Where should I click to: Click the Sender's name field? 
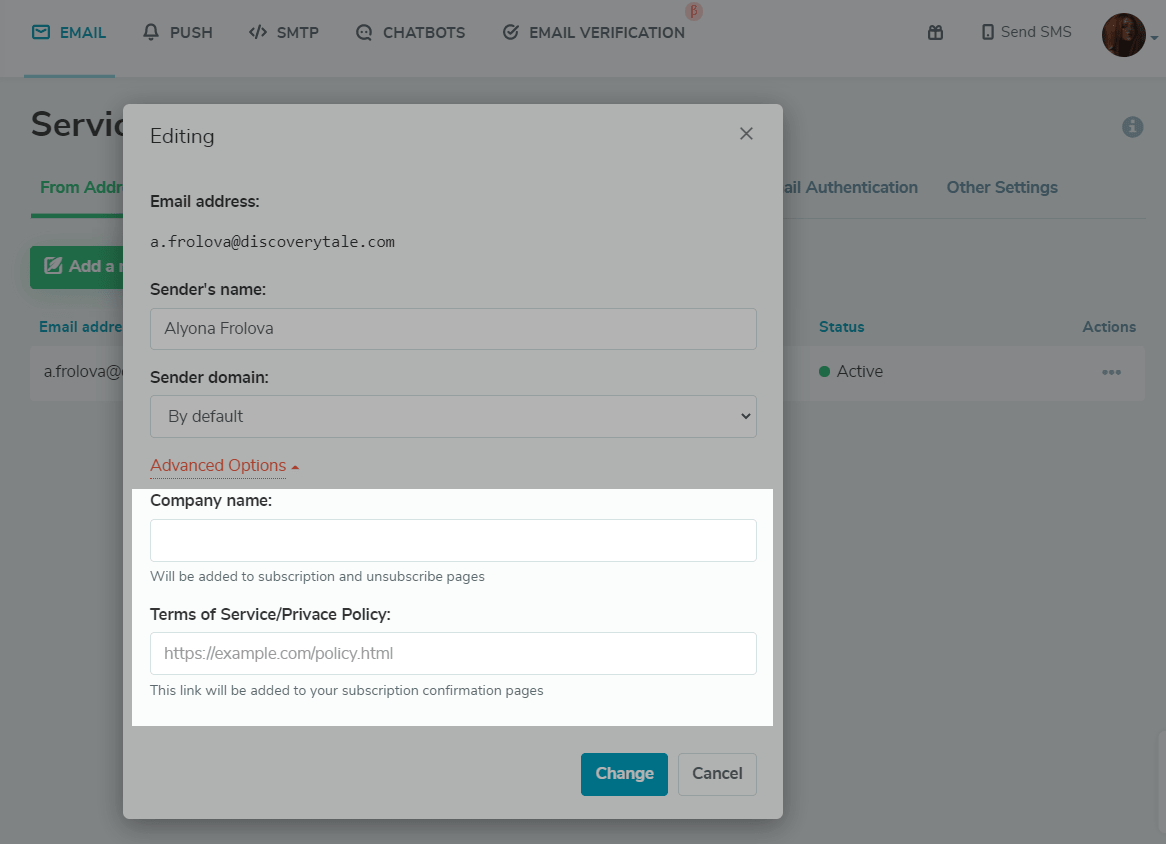[x=453, y=328]
